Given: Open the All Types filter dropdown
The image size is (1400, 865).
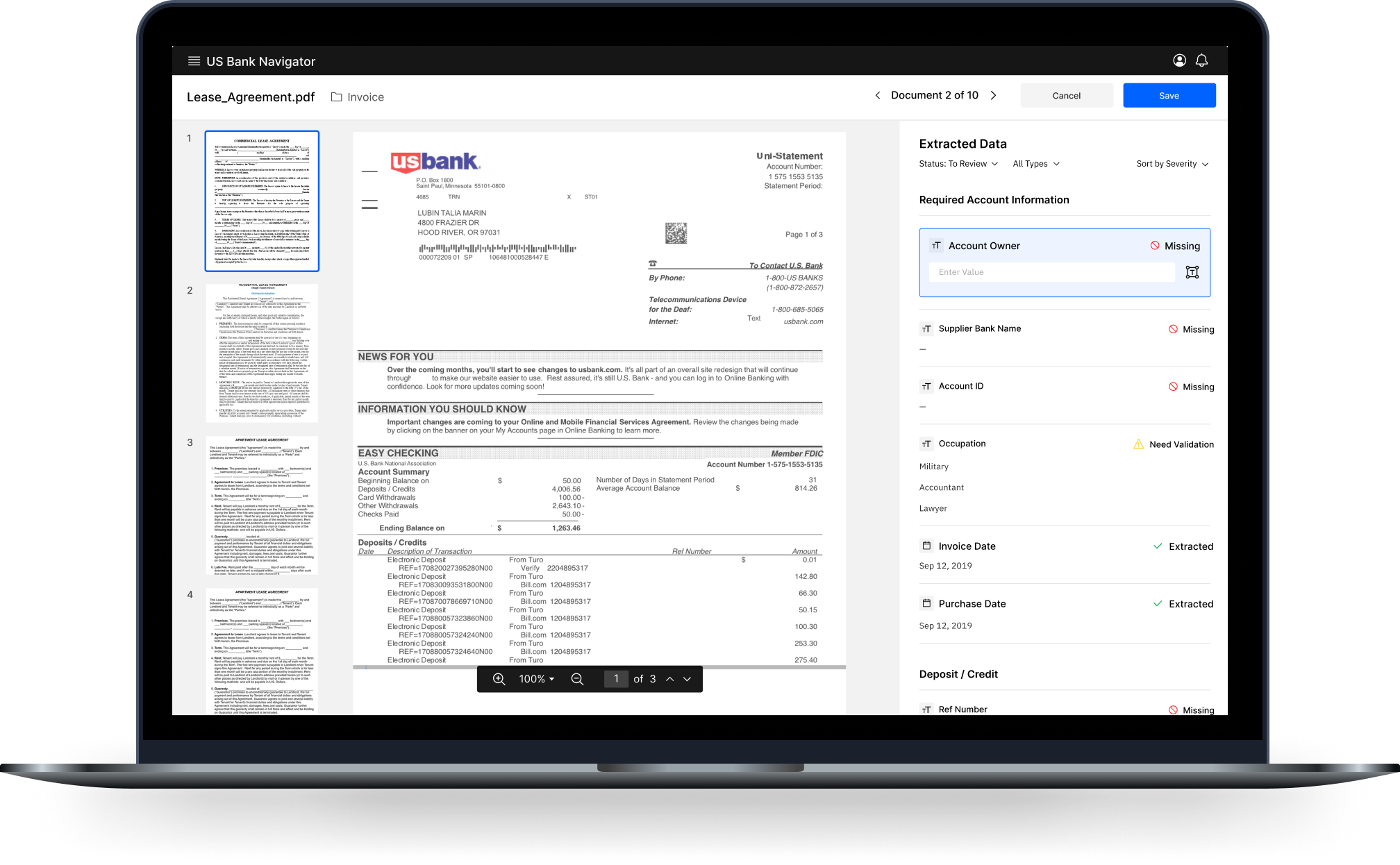Looking at the screenshot, I should coord(1036,164).
